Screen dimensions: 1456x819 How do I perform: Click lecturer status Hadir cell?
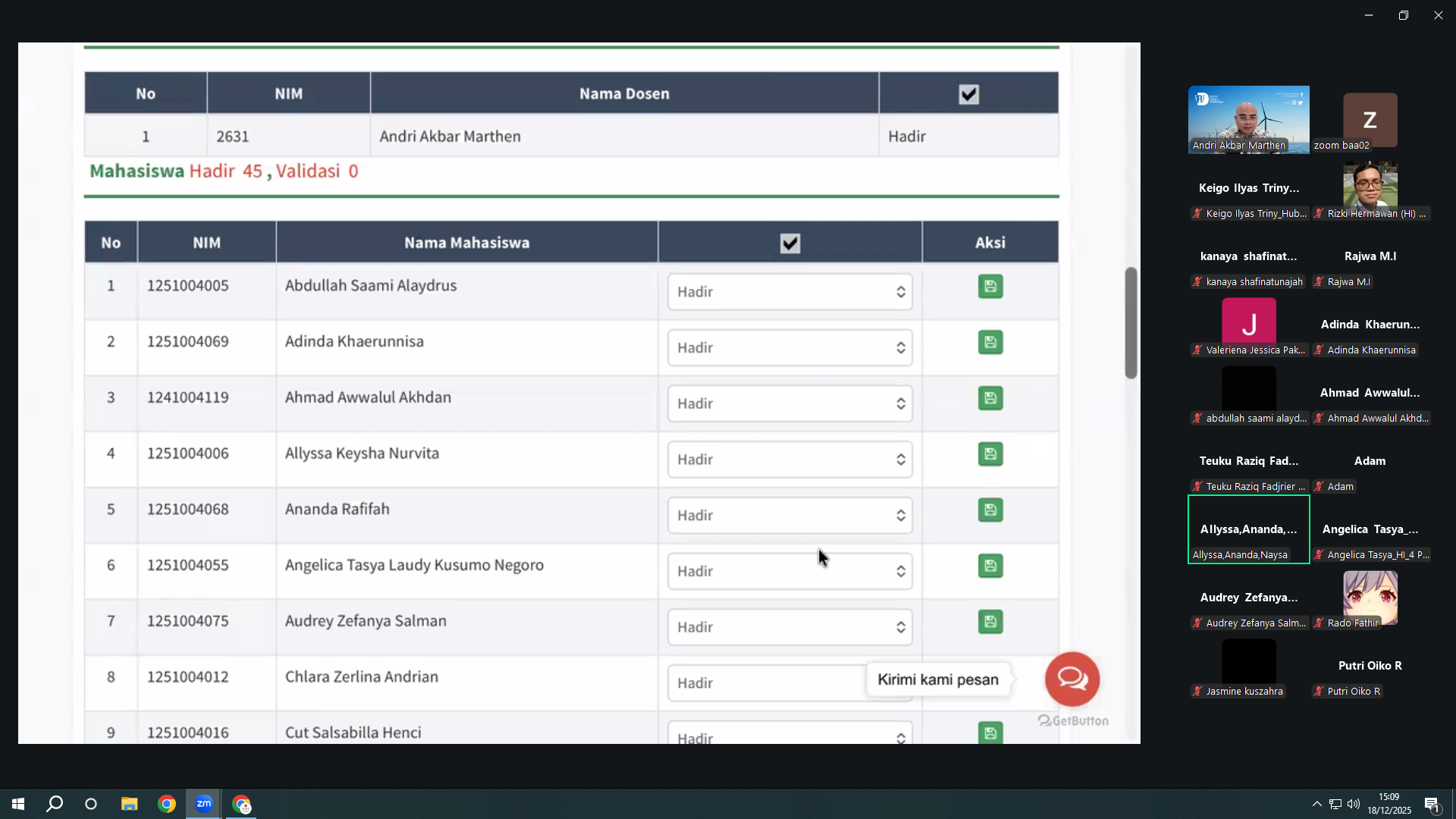968,136
